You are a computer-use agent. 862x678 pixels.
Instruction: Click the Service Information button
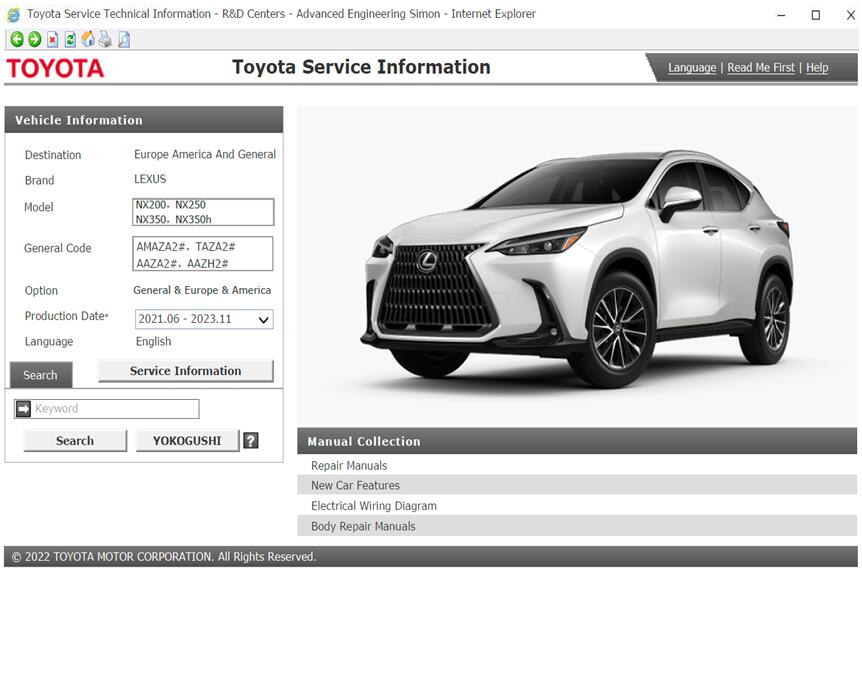click(x=185, y=371)
